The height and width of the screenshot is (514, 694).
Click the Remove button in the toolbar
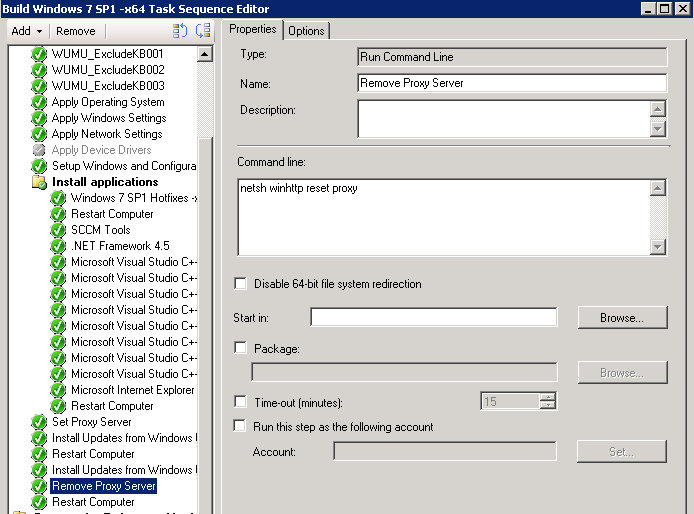coord(76,31)
